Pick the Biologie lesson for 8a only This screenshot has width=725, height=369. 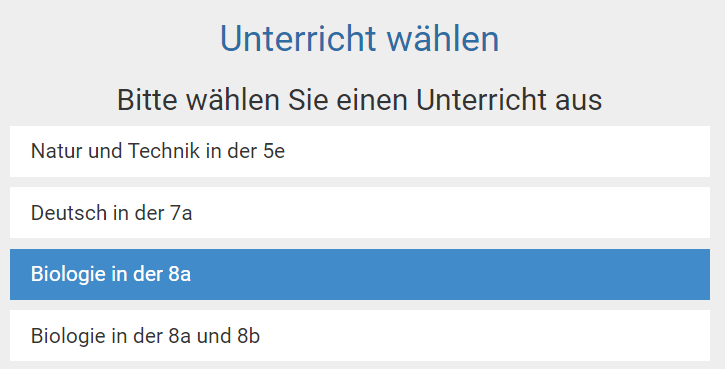point(360,274)
